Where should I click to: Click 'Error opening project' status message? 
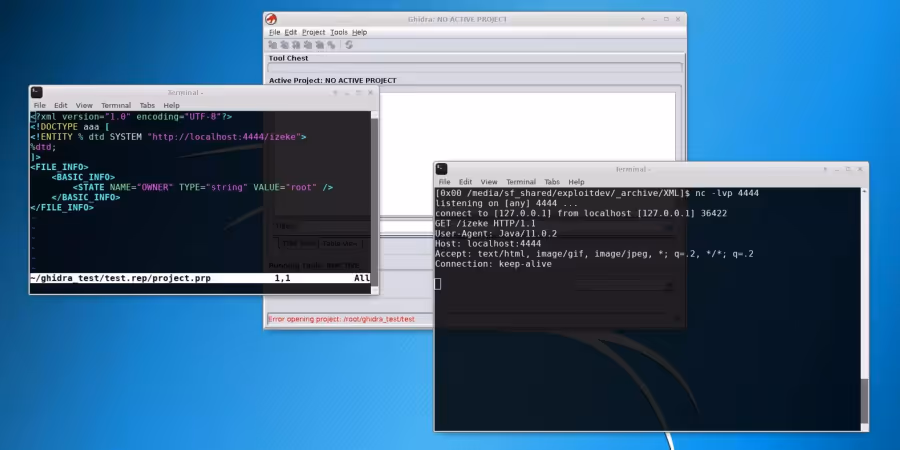tap(342, 319)
